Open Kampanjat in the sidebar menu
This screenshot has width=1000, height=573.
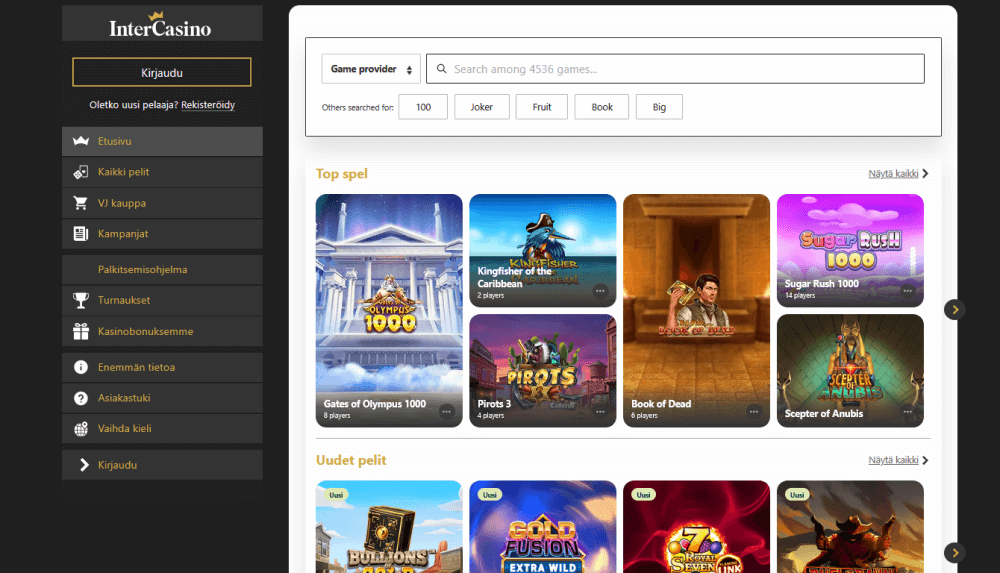coord(124,234)
